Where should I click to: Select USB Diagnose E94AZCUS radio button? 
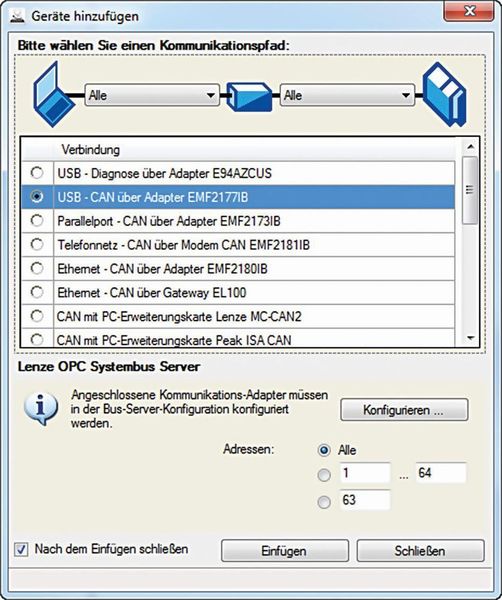pyautogui.click(x=37, y=173)
